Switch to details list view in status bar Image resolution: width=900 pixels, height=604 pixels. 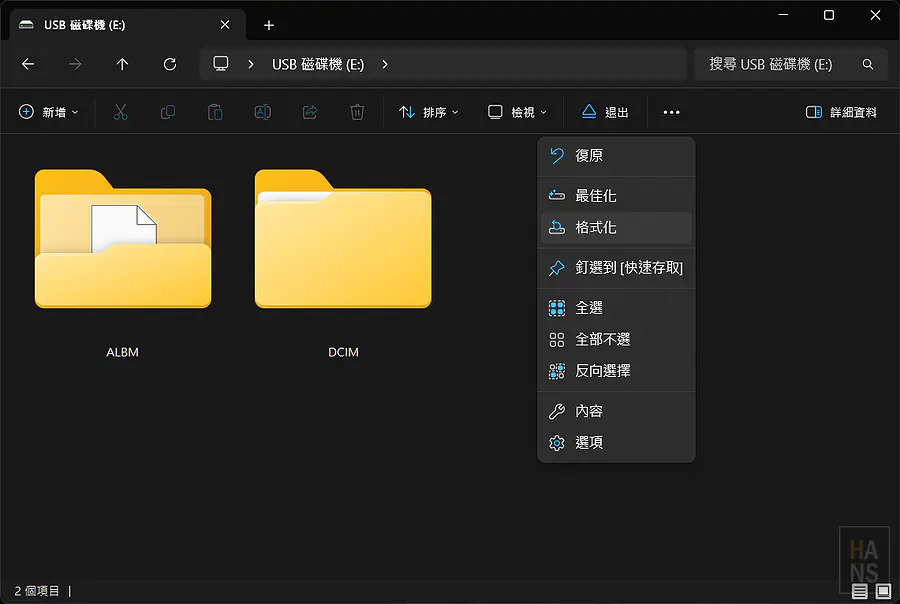[x=861, y=591]
